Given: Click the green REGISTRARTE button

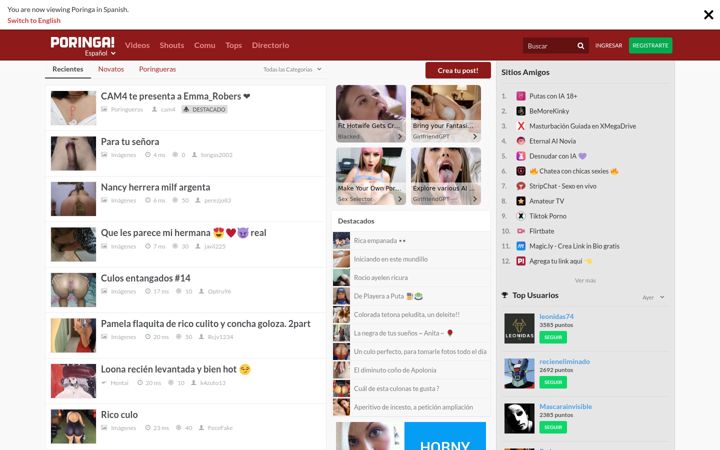Looking at the screenshot, I should click(x=650, y=45).
